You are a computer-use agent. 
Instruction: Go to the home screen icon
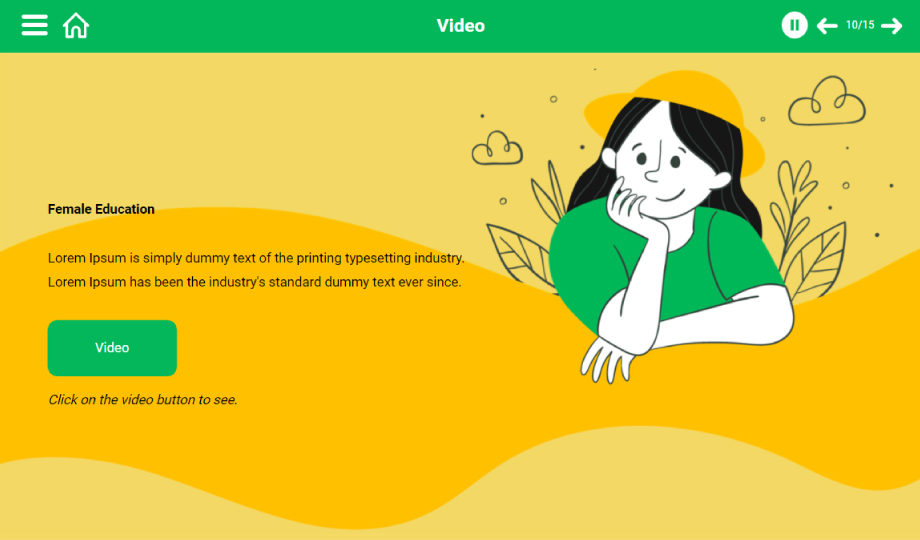pyautogui.click(x=76, y=26)
